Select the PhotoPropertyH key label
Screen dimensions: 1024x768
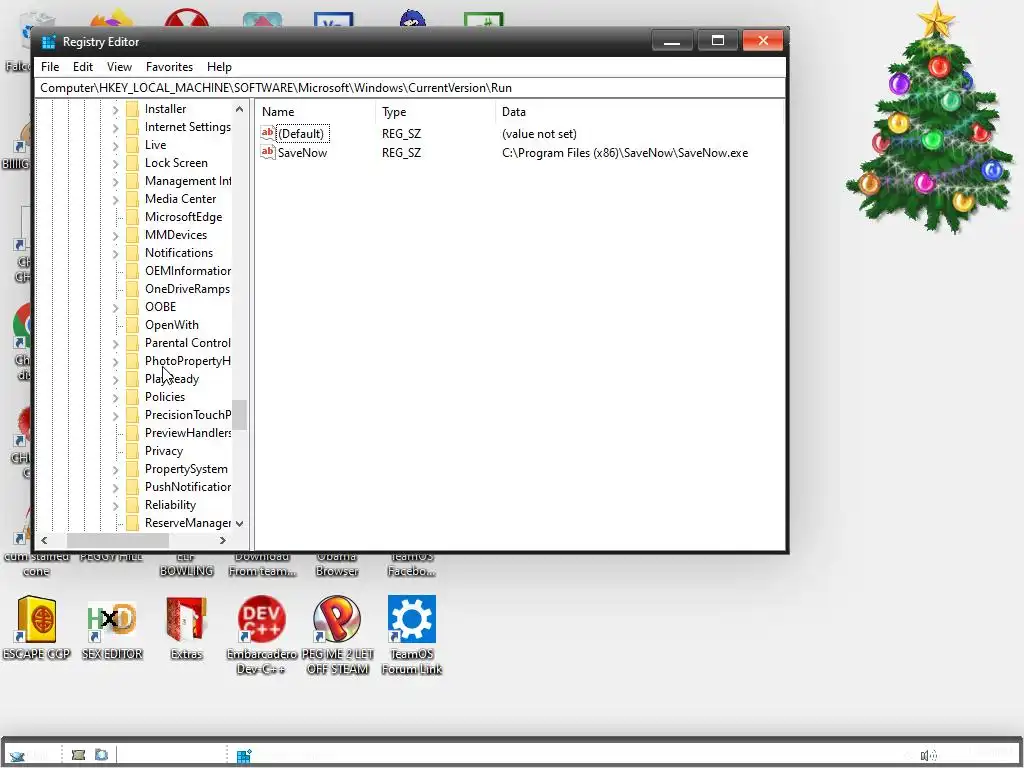coord(188,361)
